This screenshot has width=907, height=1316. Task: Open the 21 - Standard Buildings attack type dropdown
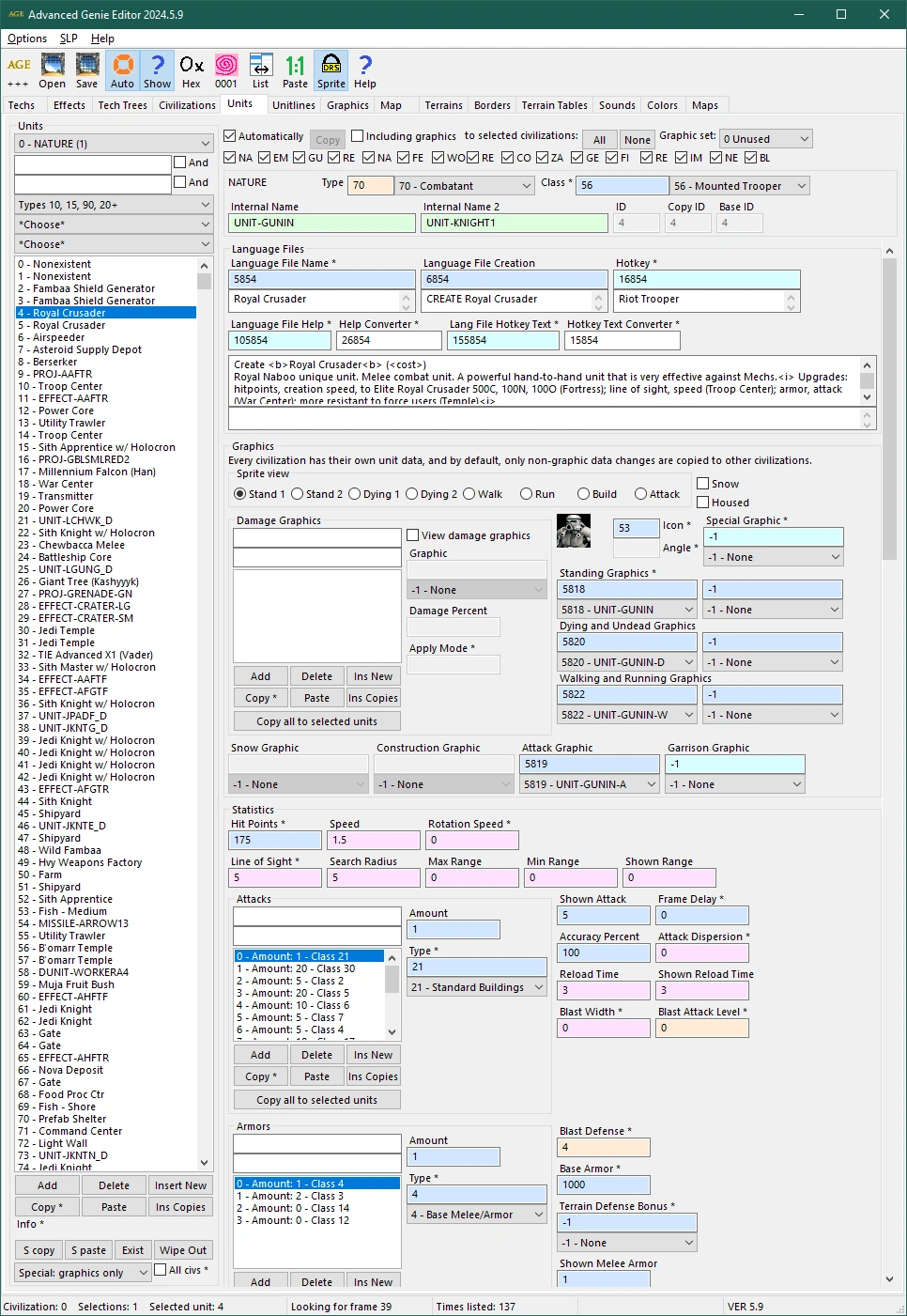[x=477, y=987]
